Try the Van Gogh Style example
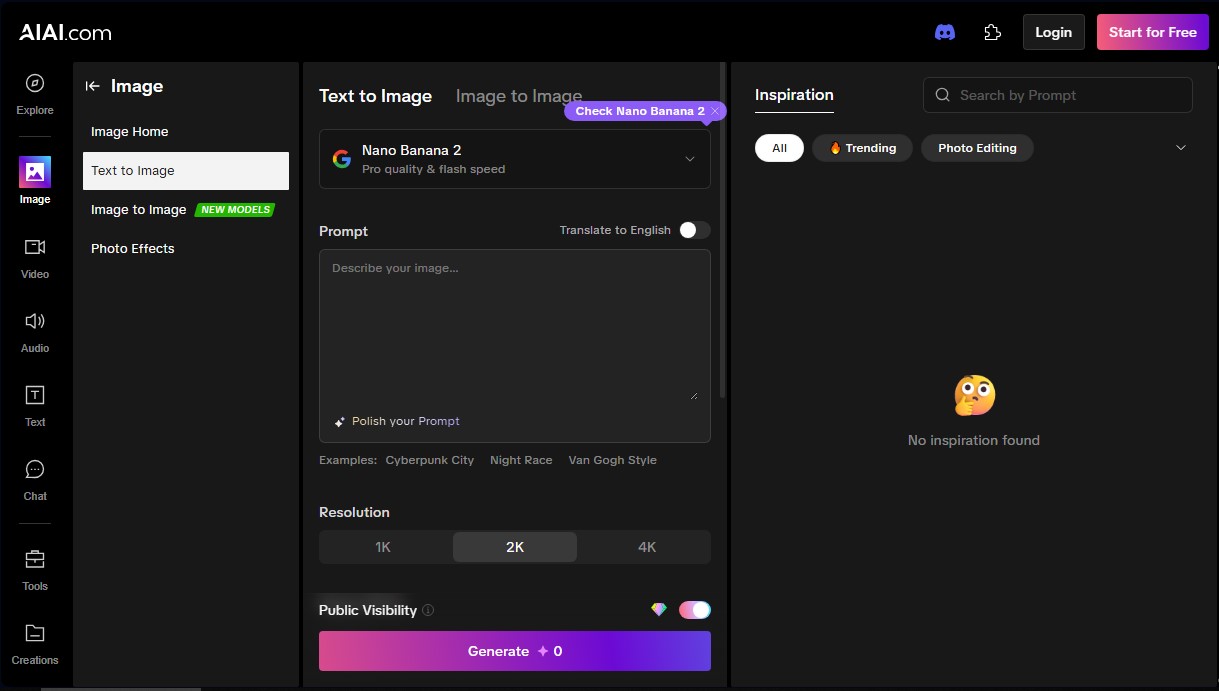This screenshot has height=691, width=1219. pyautogui.click(x=612, y=460)
